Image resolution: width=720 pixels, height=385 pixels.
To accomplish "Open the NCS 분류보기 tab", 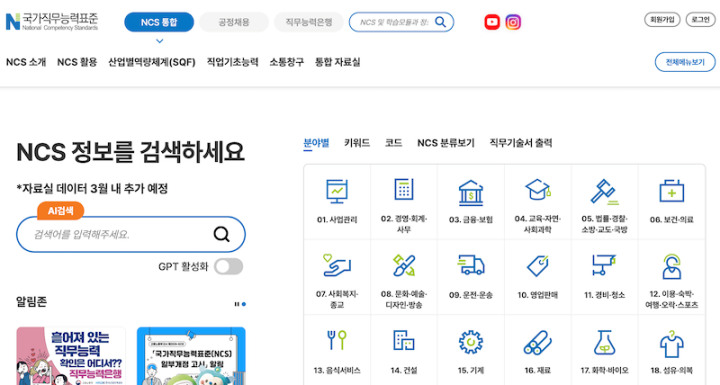I will 446,143.
